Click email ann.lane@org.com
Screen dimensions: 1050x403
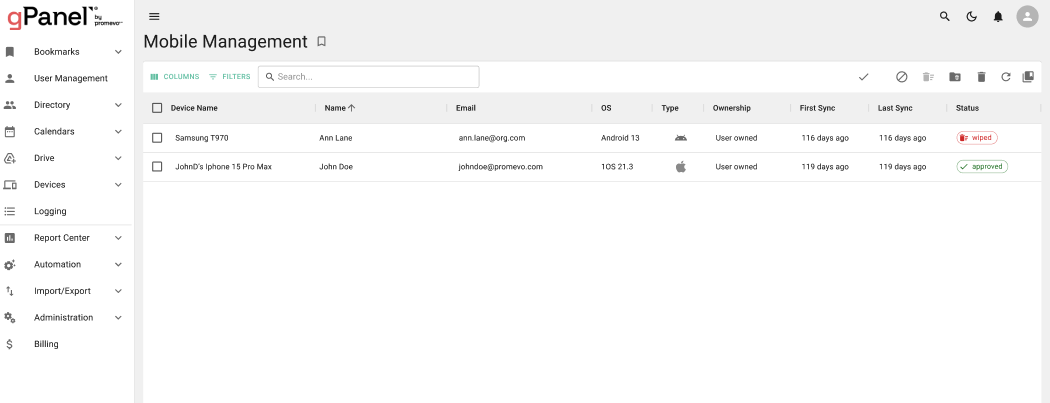(x=492, y=138)
